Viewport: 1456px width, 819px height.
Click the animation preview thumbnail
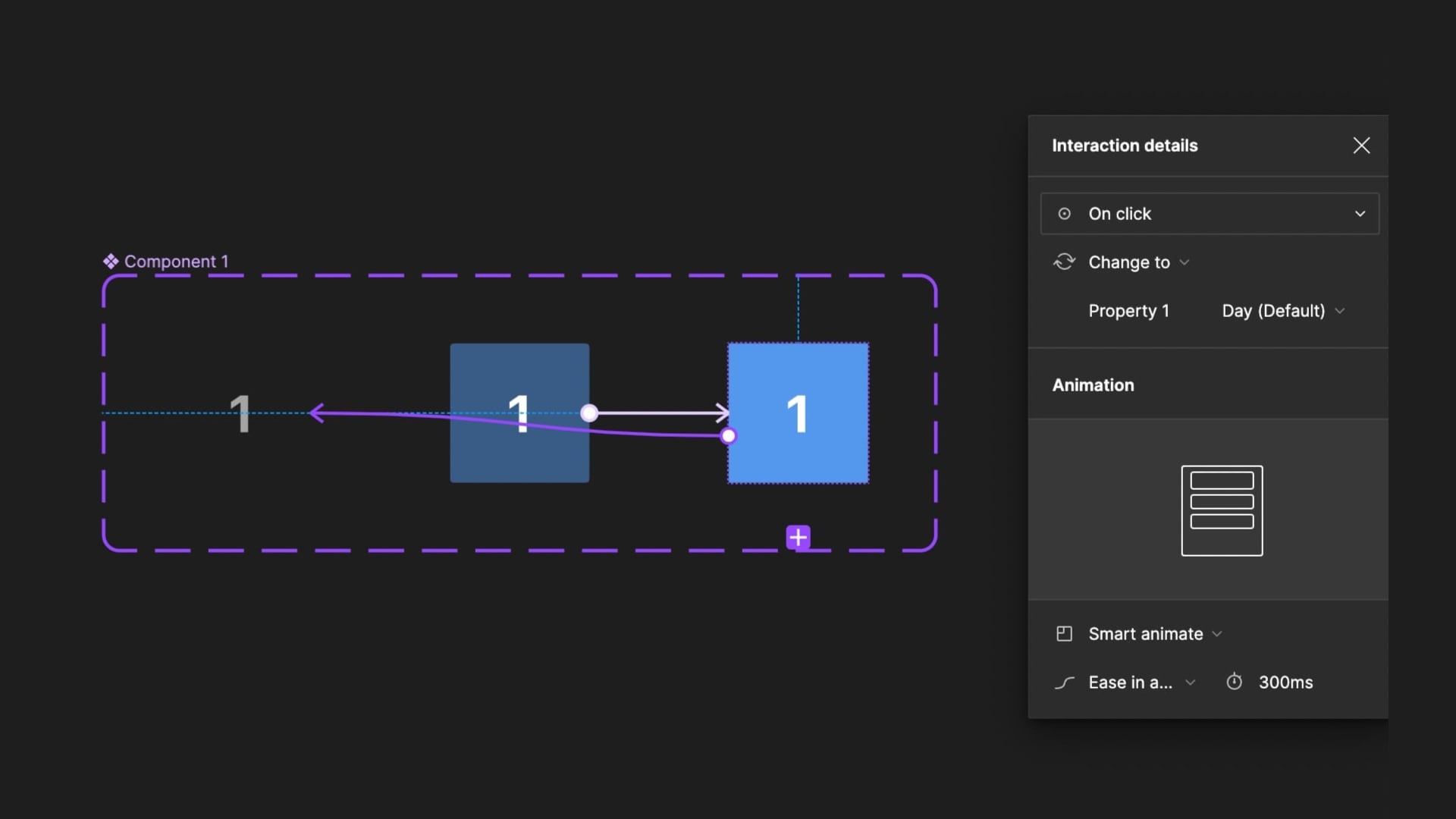point(1222,510)
